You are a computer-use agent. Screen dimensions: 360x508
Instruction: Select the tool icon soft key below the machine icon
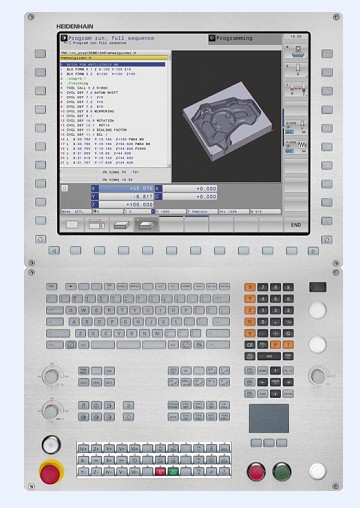(297, 70)
